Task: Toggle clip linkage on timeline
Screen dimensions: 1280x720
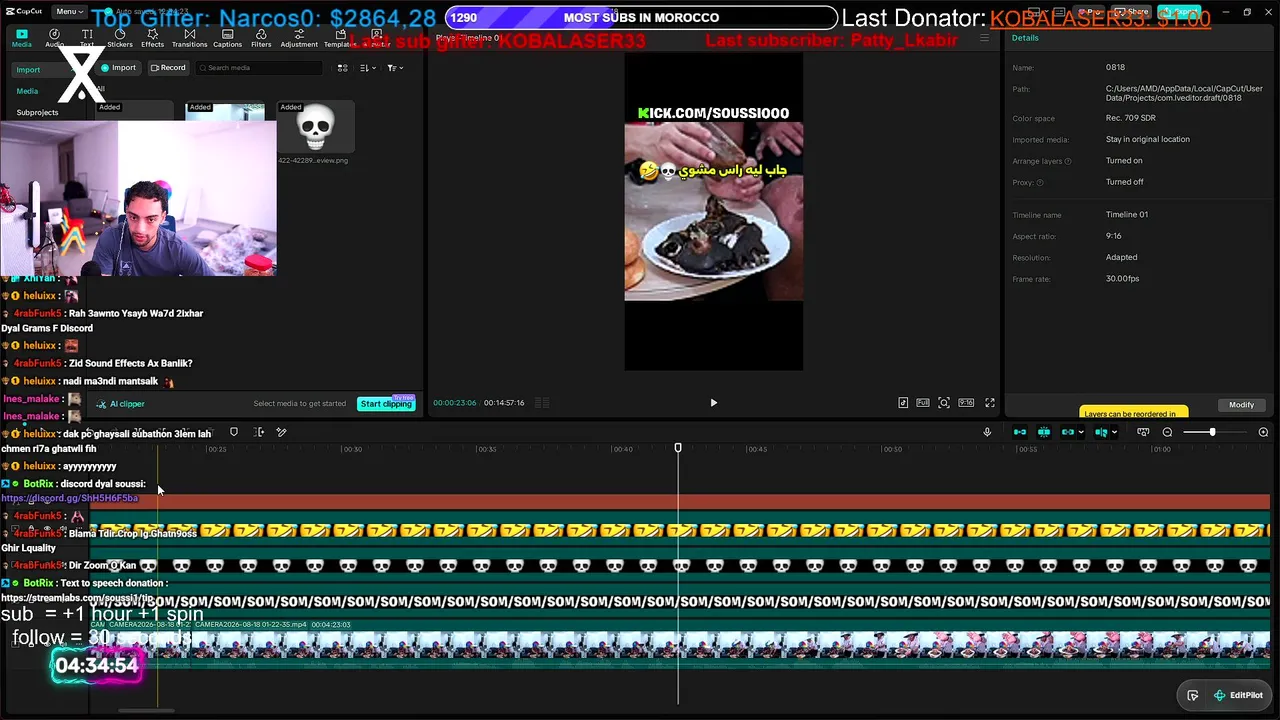Action: [1067, 432]
